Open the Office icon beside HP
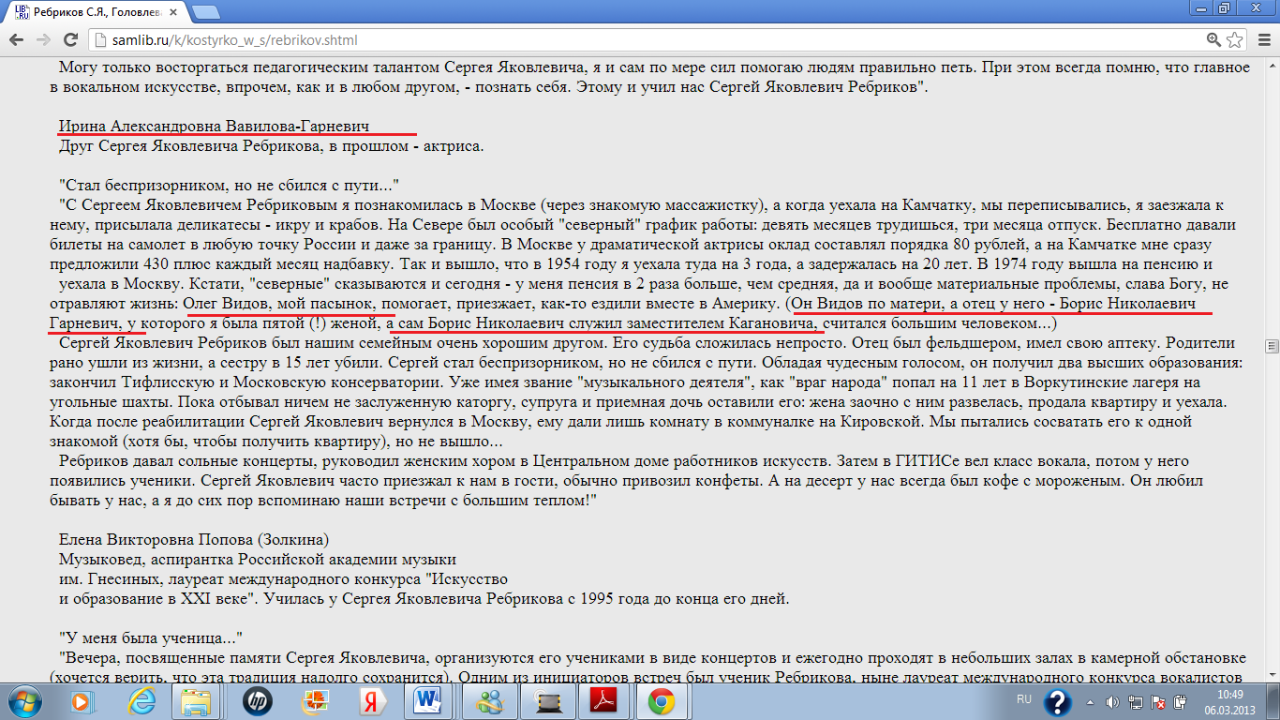Viewport: 1280px width, 720px height. coord(315,702)
